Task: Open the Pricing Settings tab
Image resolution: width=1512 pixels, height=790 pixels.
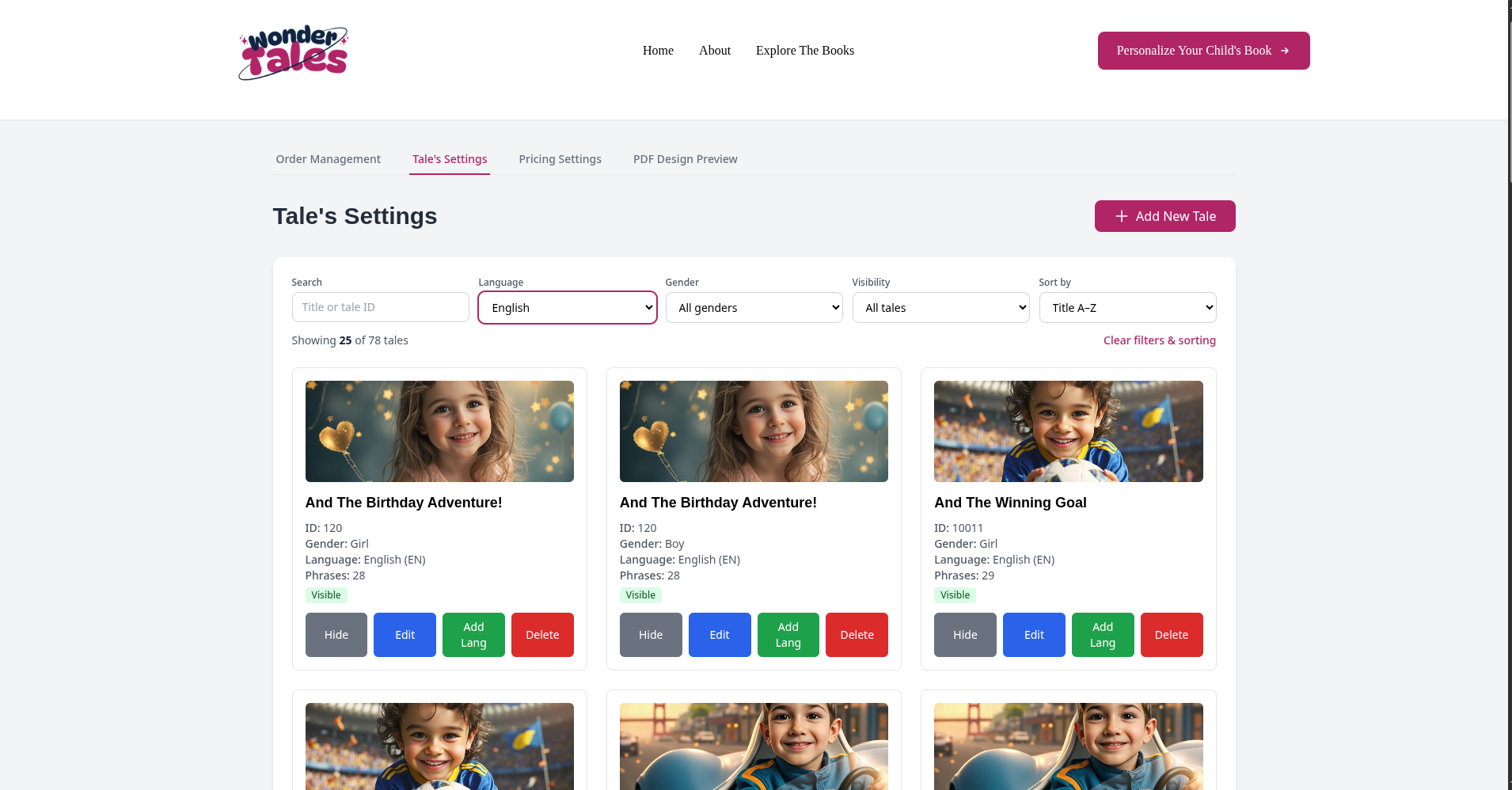Action: coord(560,159)
